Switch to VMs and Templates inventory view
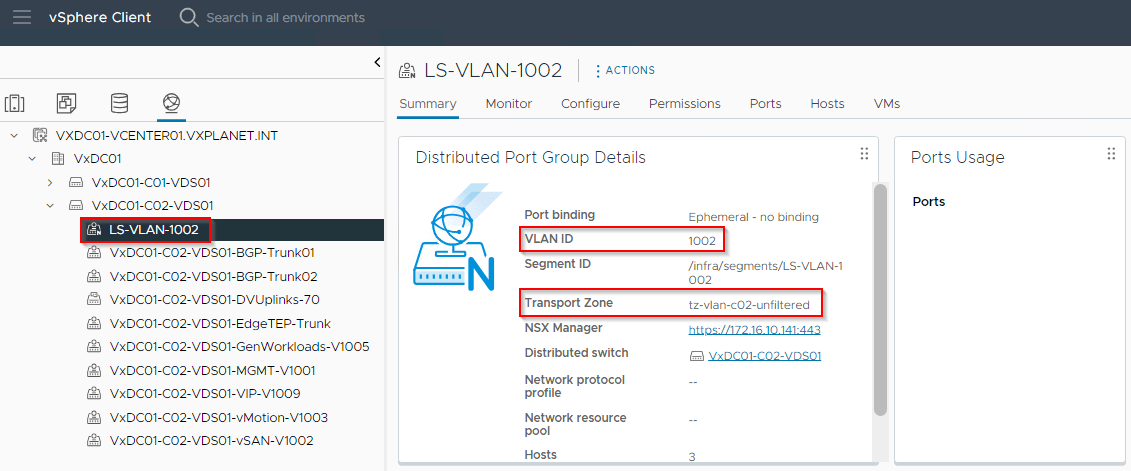Screen dimensions: 1131x471 [67, 103]
